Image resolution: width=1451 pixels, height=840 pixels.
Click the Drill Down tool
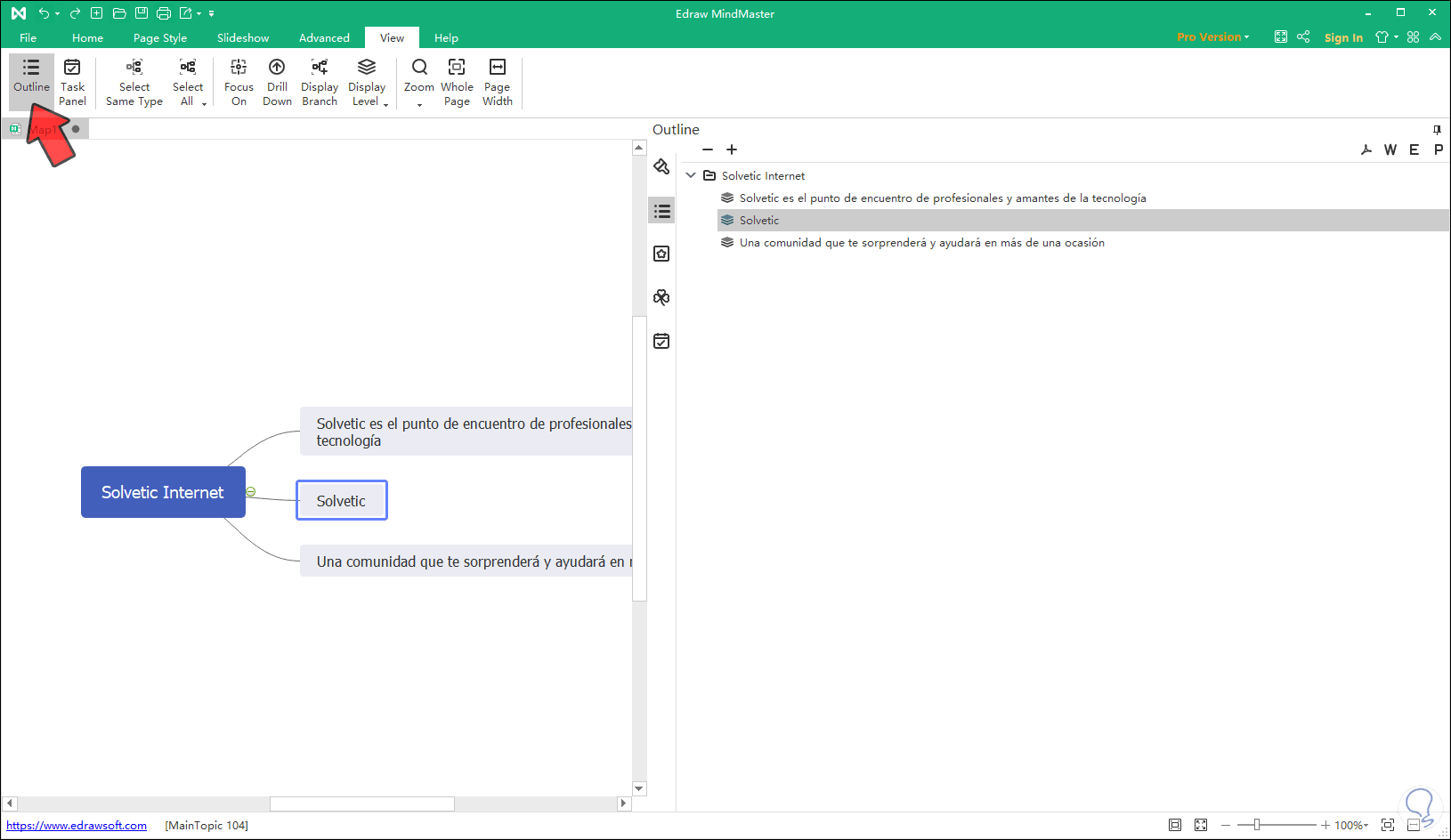point(277,83)
